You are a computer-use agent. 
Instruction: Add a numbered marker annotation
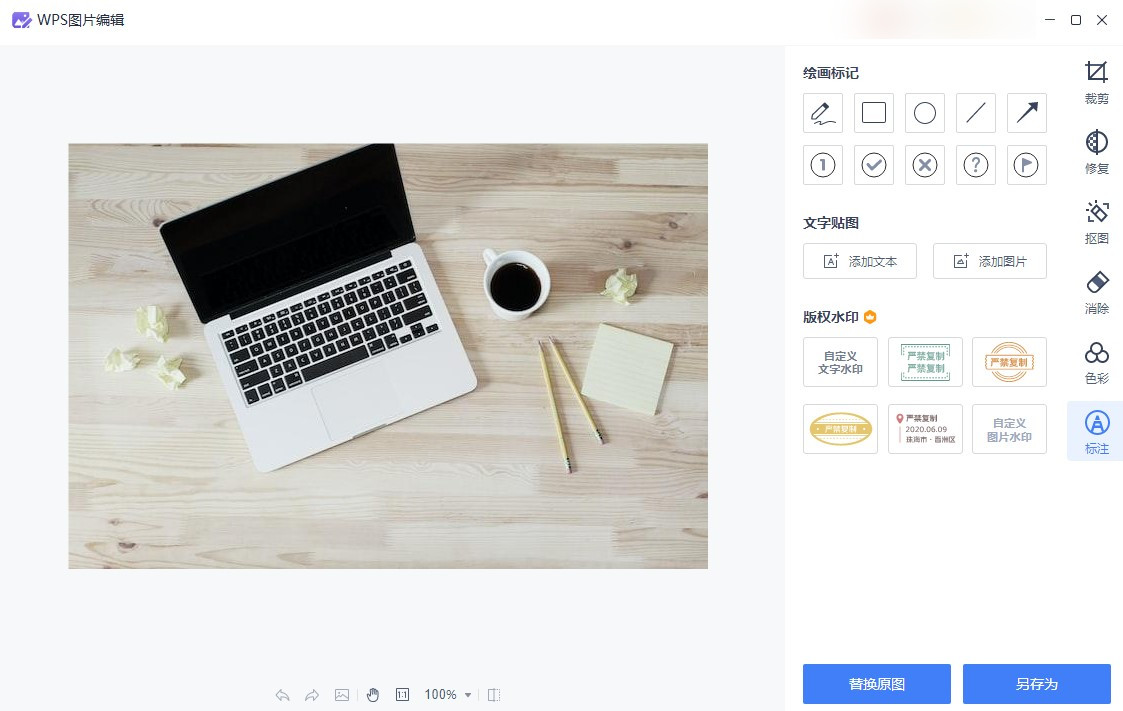(822, 165)
